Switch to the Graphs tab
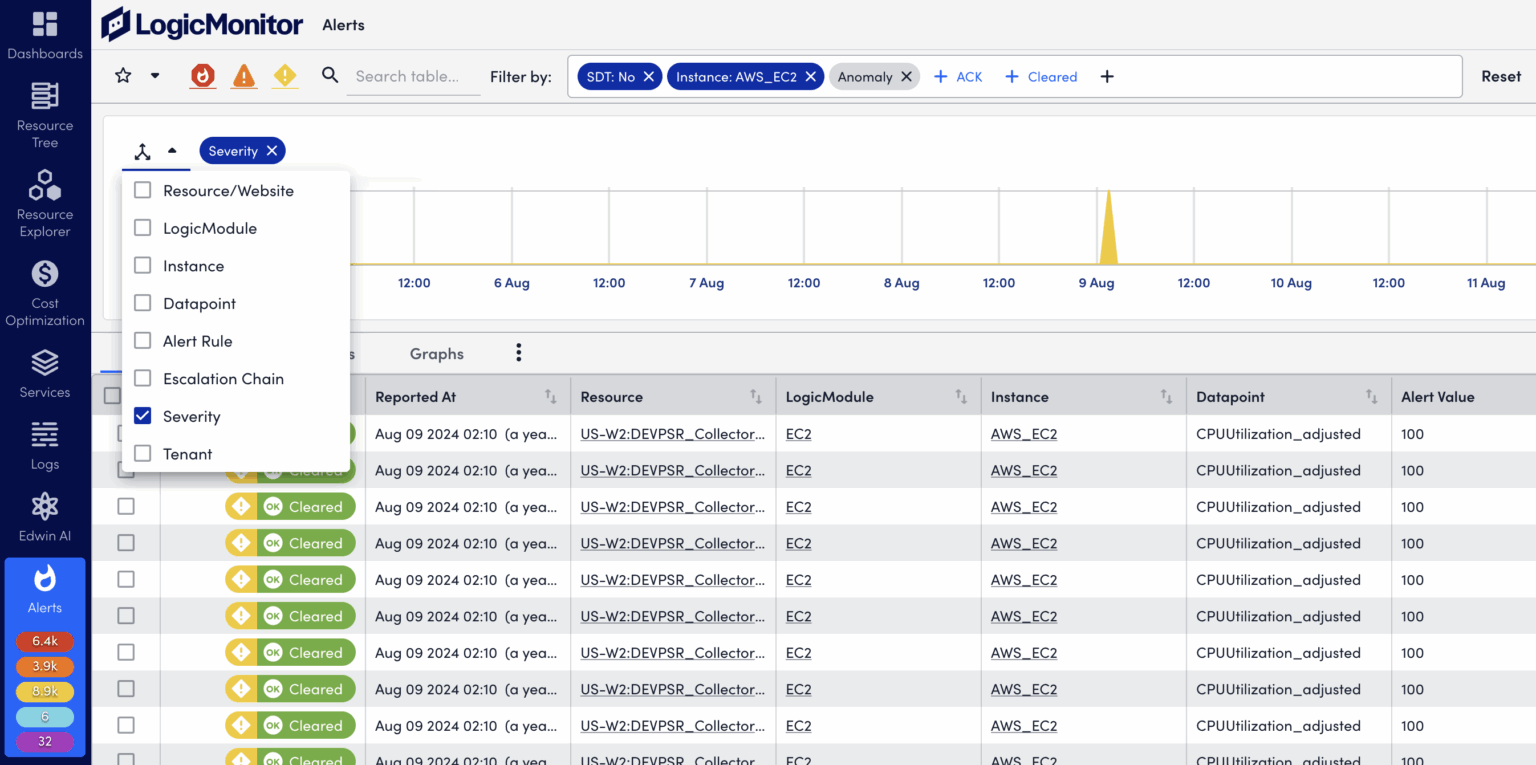Screen dimensions: 1536x765 point(436,353)
